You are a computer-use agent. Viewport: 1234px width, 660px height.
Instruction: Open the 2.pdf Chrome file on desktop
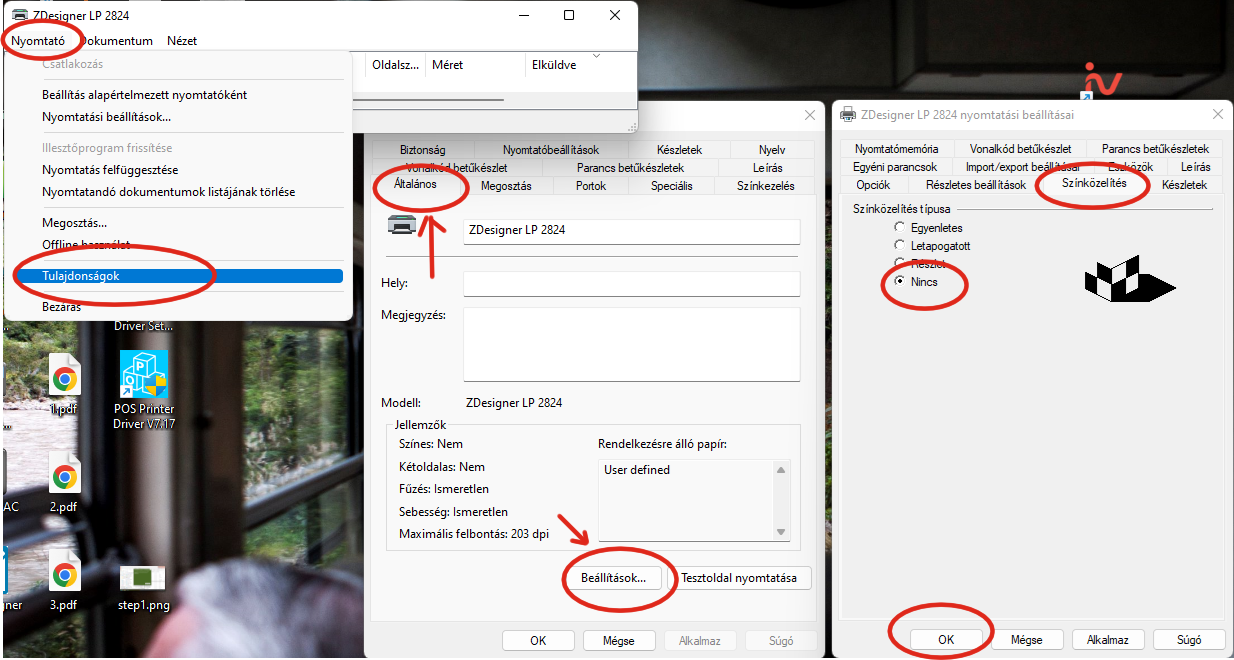pos(64,484)
